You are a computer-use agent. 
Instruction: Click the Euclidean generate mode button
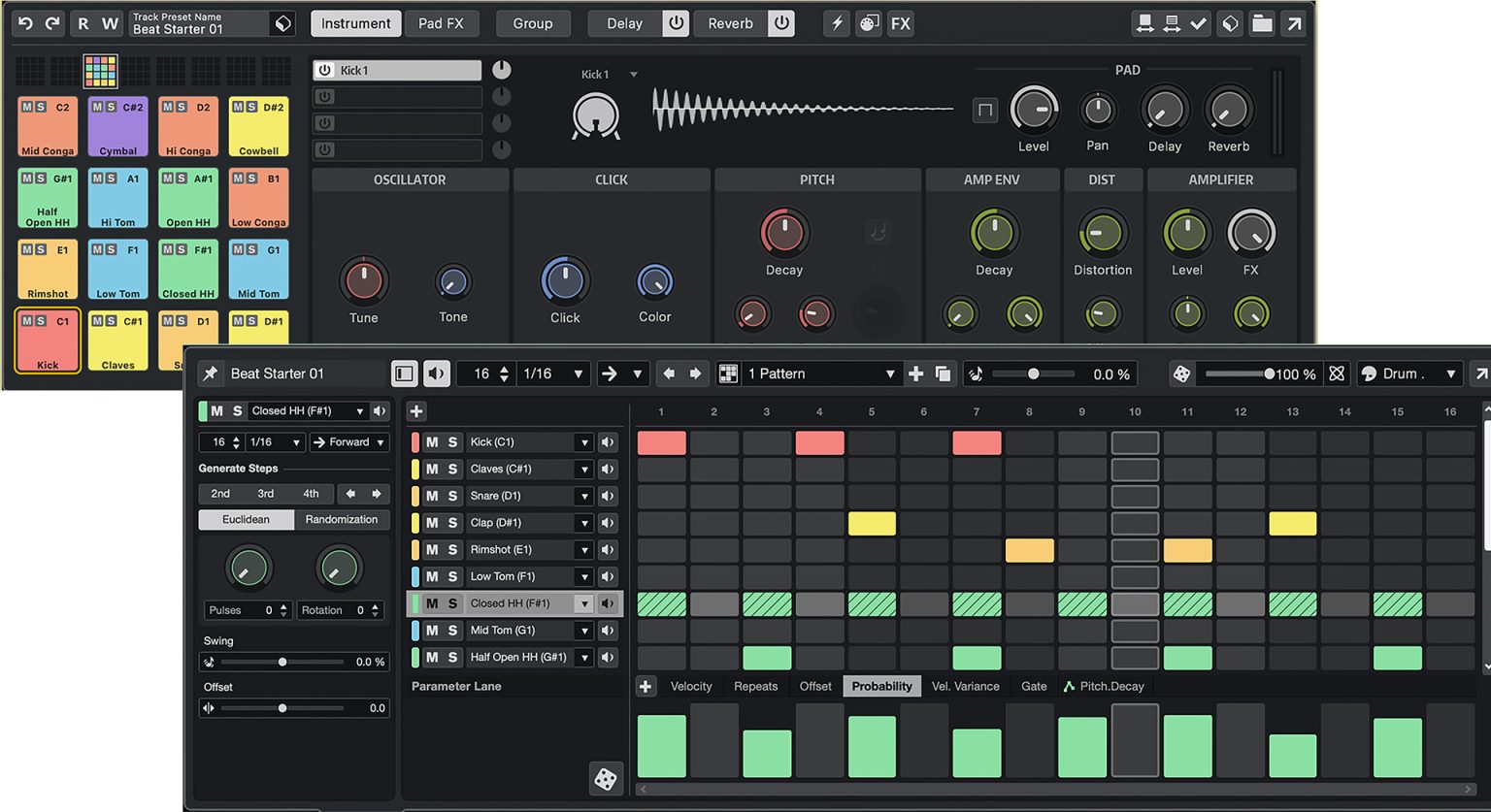click(x=246, y=519)
